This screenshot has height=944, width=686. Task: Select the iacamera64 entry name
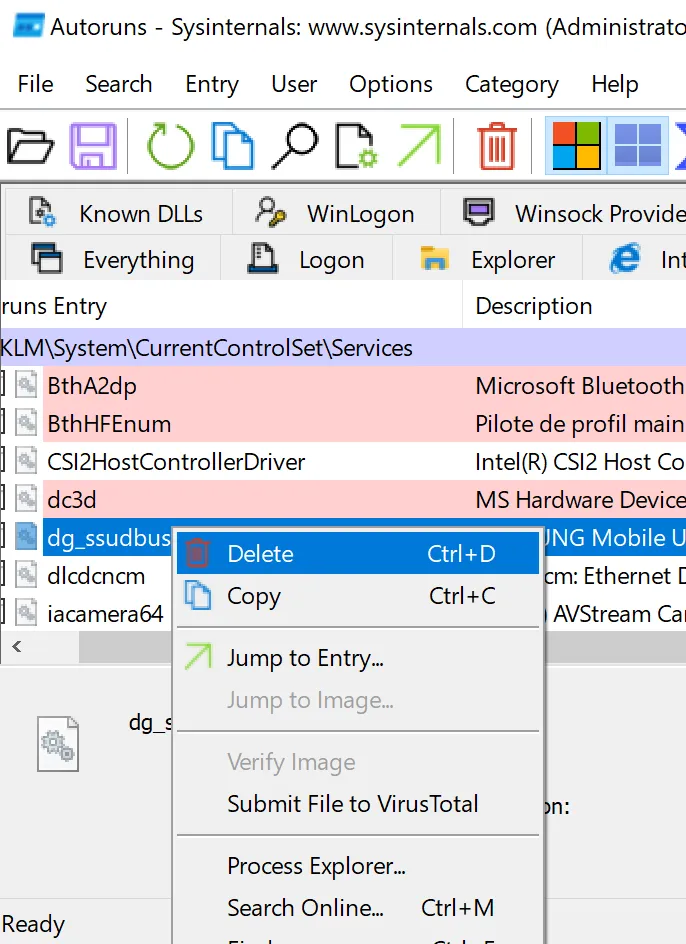(105, 613)
